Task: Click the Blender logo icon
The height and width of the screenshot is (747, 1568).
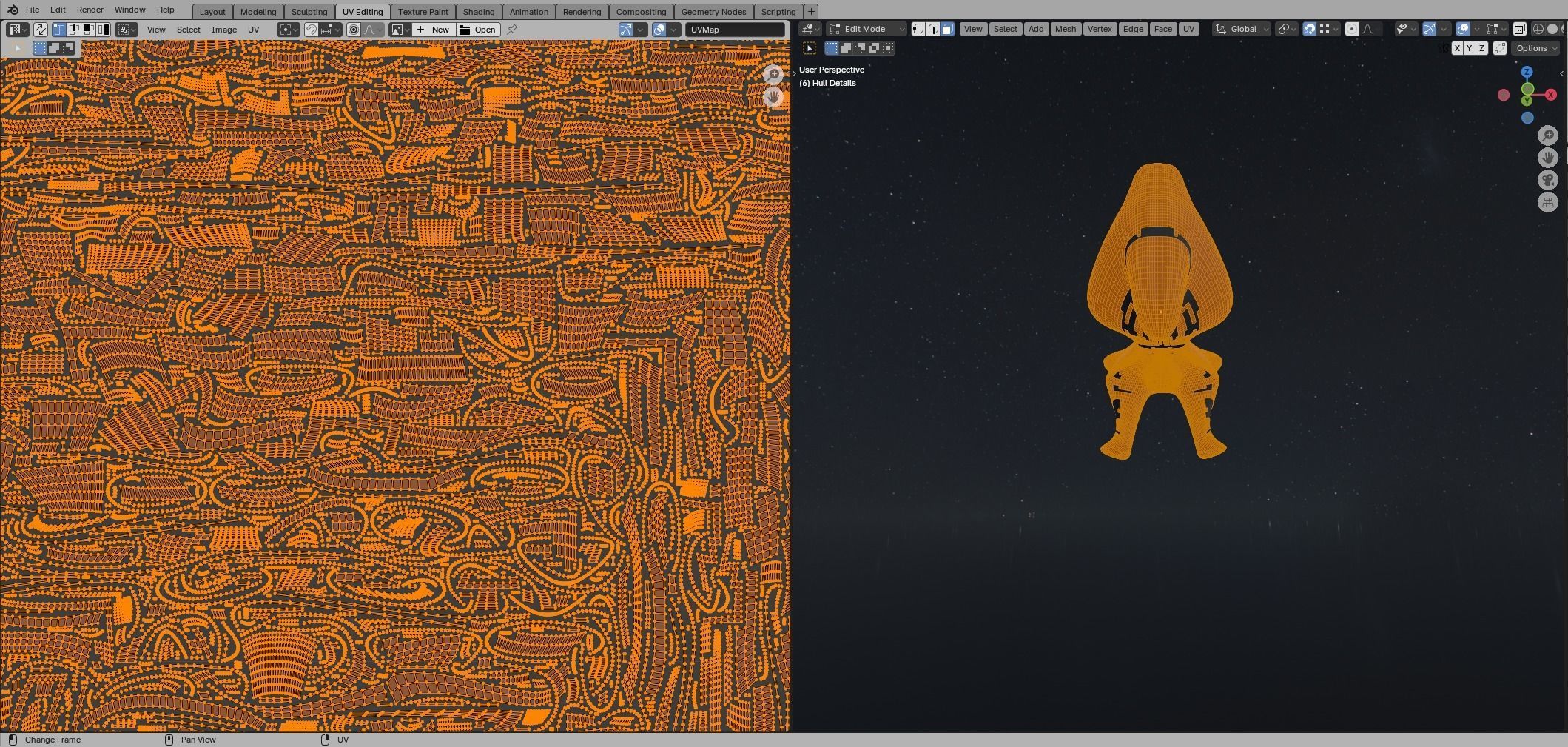Action: (x=13, y=10)
